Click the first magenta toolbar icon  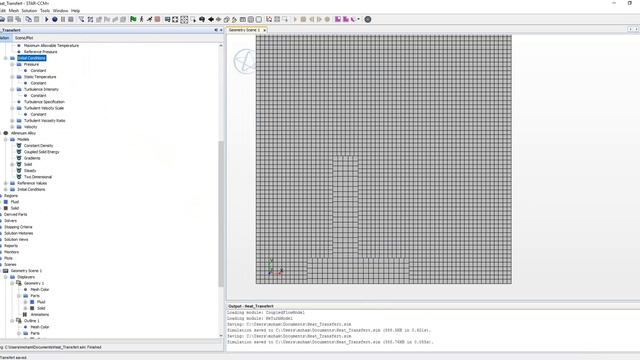click(x=338, y=19)
